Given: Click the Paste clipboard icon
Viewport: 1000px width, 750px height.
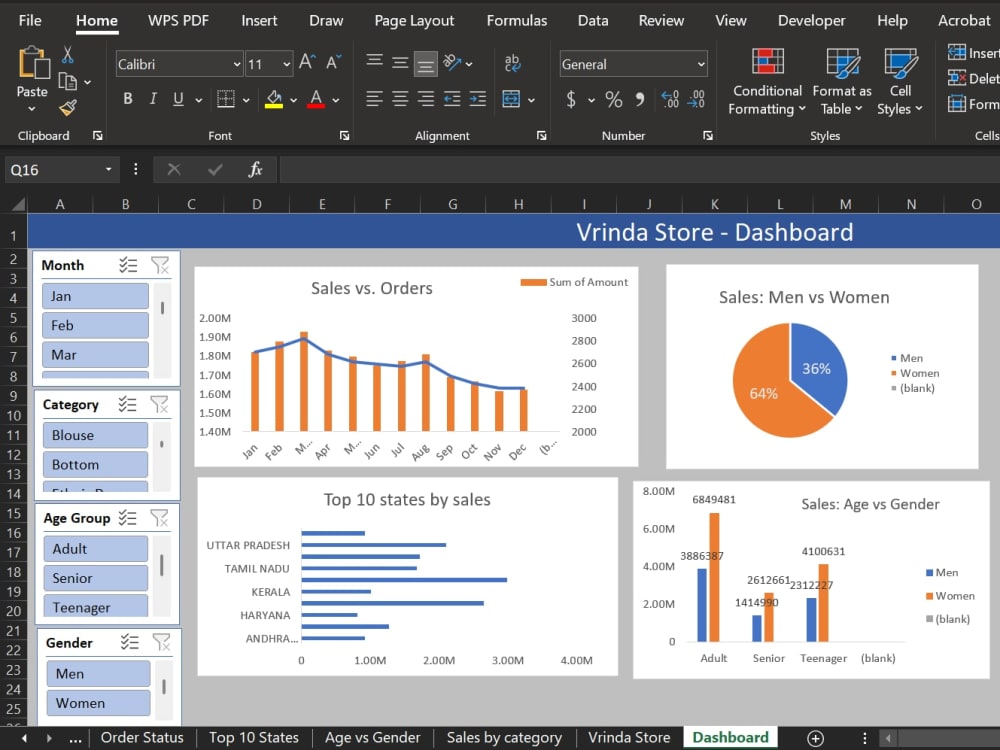Looking at the screenshot, I should pyautogui.click(x=33, y=63).
